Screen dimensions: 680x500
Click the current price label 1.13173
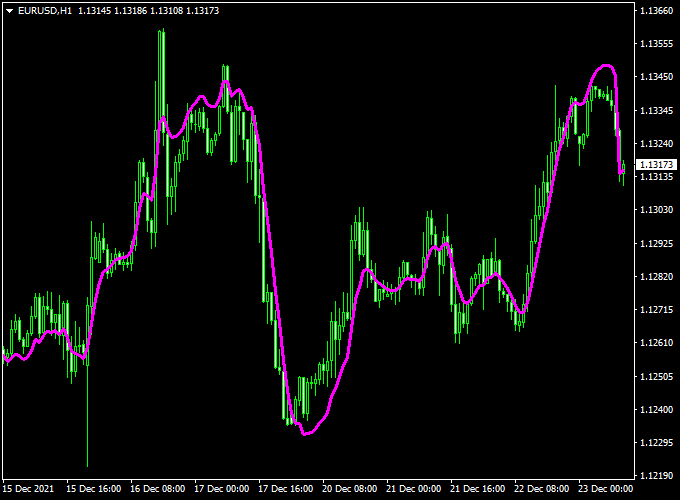(657, 165)
